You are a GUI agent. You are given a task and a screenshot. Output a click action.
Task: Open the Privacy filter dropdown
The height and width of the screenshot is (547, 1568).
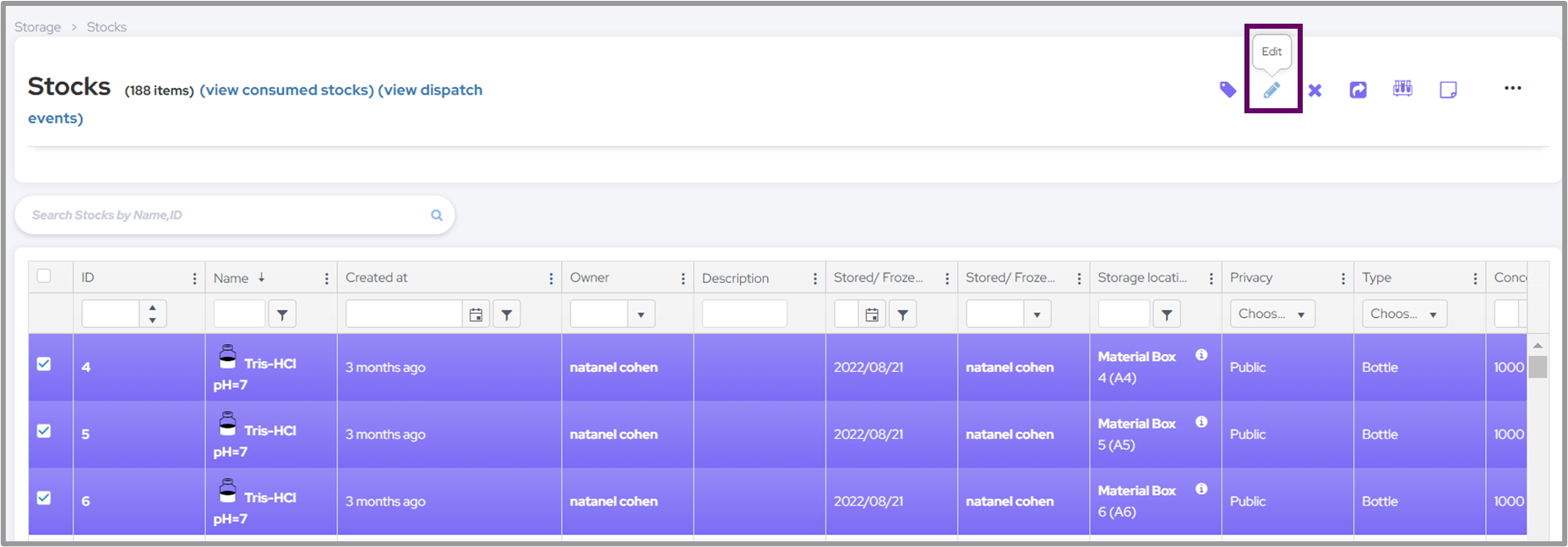pos(1271,314)
